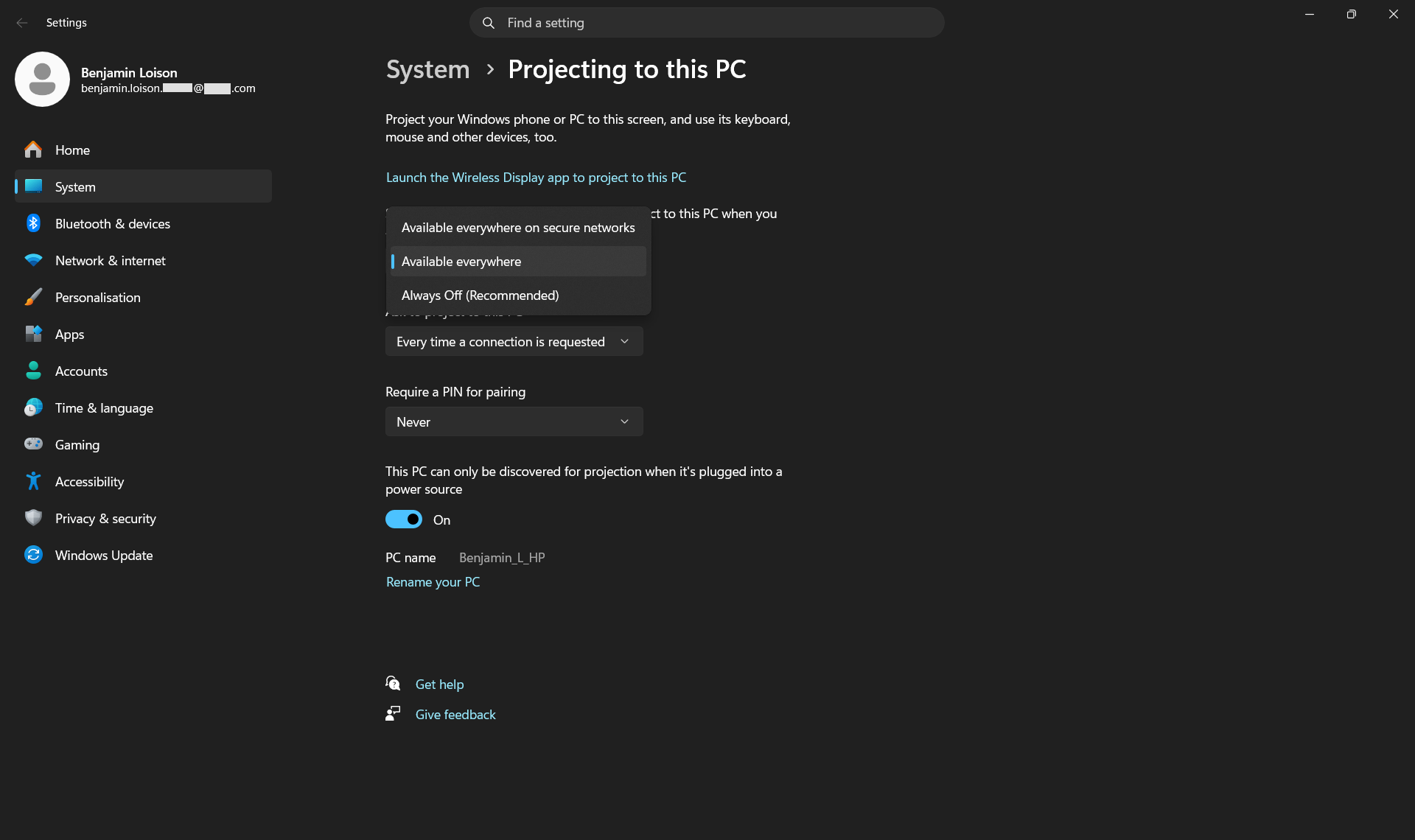Click the Accessibility figure icon
Screen dimensions: 1415x840
point(33,481)
